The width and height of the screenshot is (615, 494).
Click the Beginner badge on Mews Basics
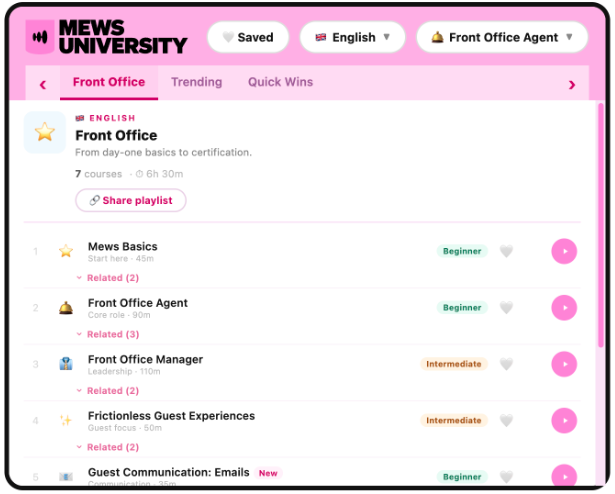462,251
